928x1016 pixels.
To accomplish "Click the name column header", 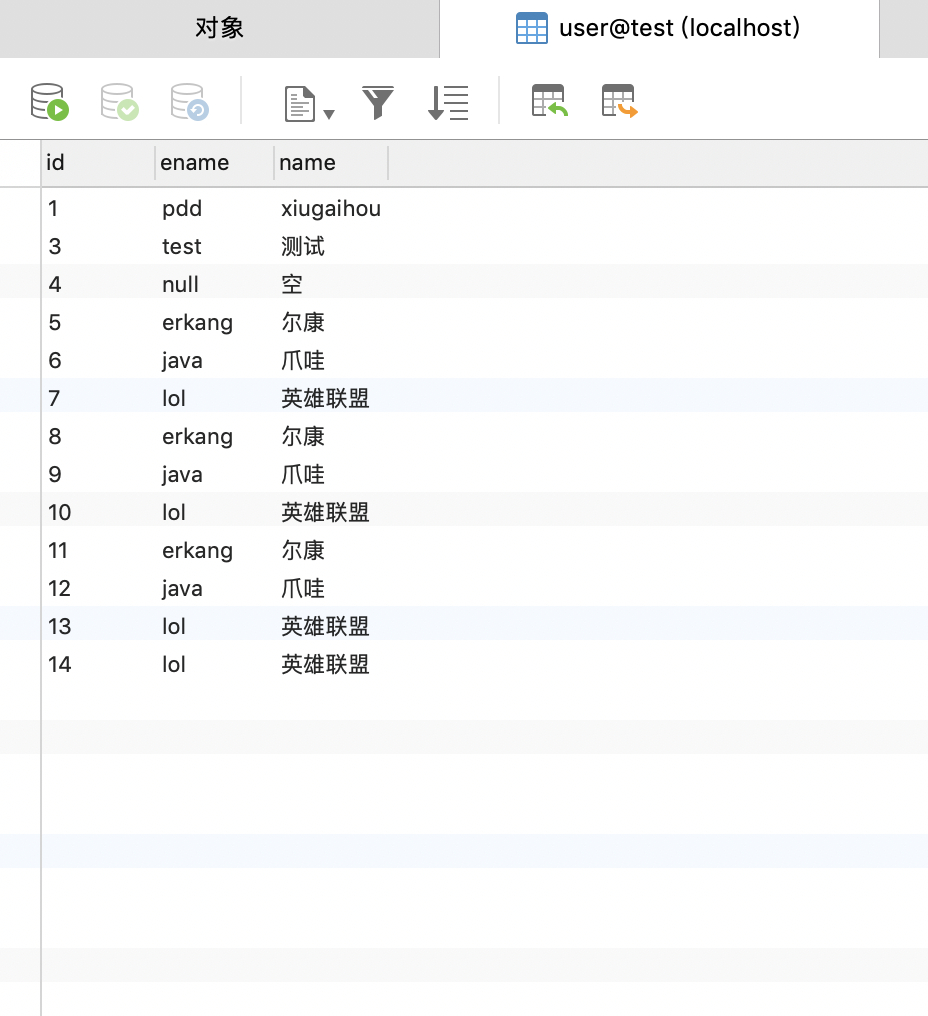I will point(331,163).
